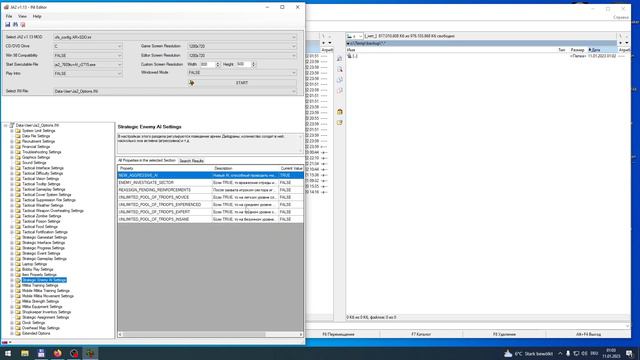Click the volume icon in system tray
The width and height of the screenshot is (640, 360).
tap(584, 353)
